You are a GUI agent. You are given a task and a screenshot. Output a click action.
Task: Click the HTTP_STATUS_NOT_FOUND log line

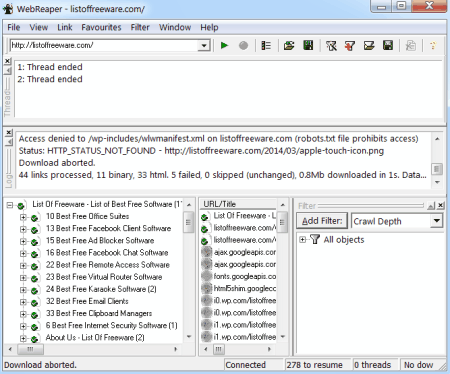click(x=201, y=151)
